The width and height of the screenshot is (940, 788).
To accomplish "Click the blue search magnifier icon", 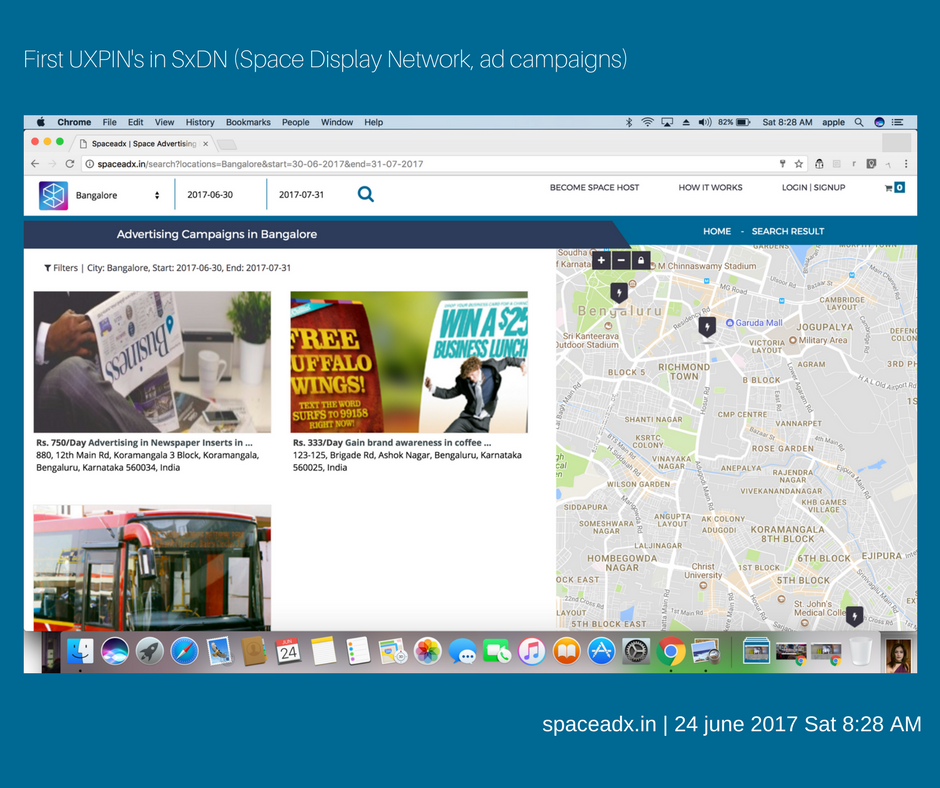I will tap(366, 194).
